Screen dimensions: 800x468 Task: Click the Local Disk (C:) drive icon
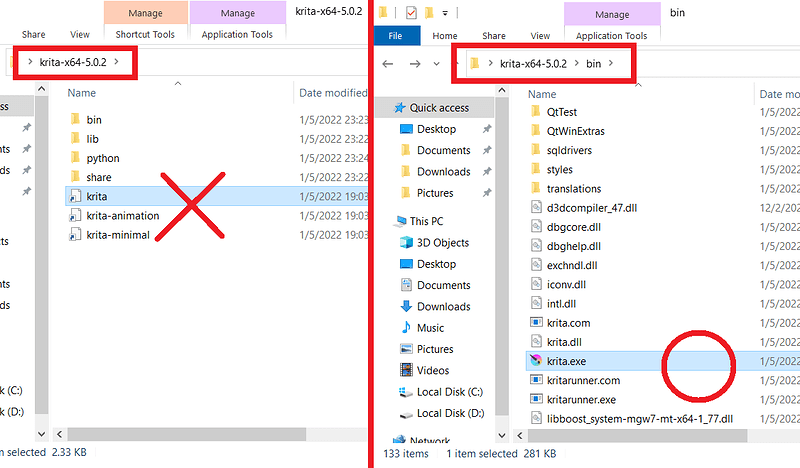tap(406, 392)
